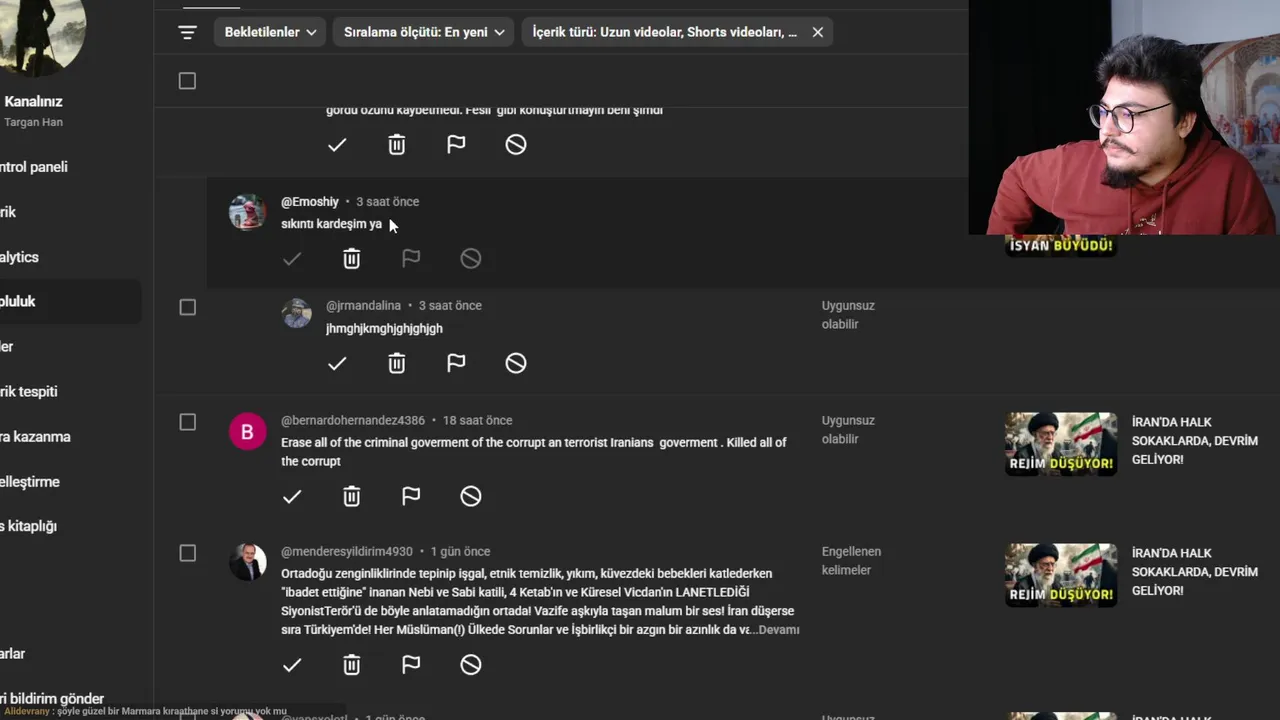Delete the @menderesyildirim4930 comment
Viewport: 1280px width, 720px height.
click(352, 664)
